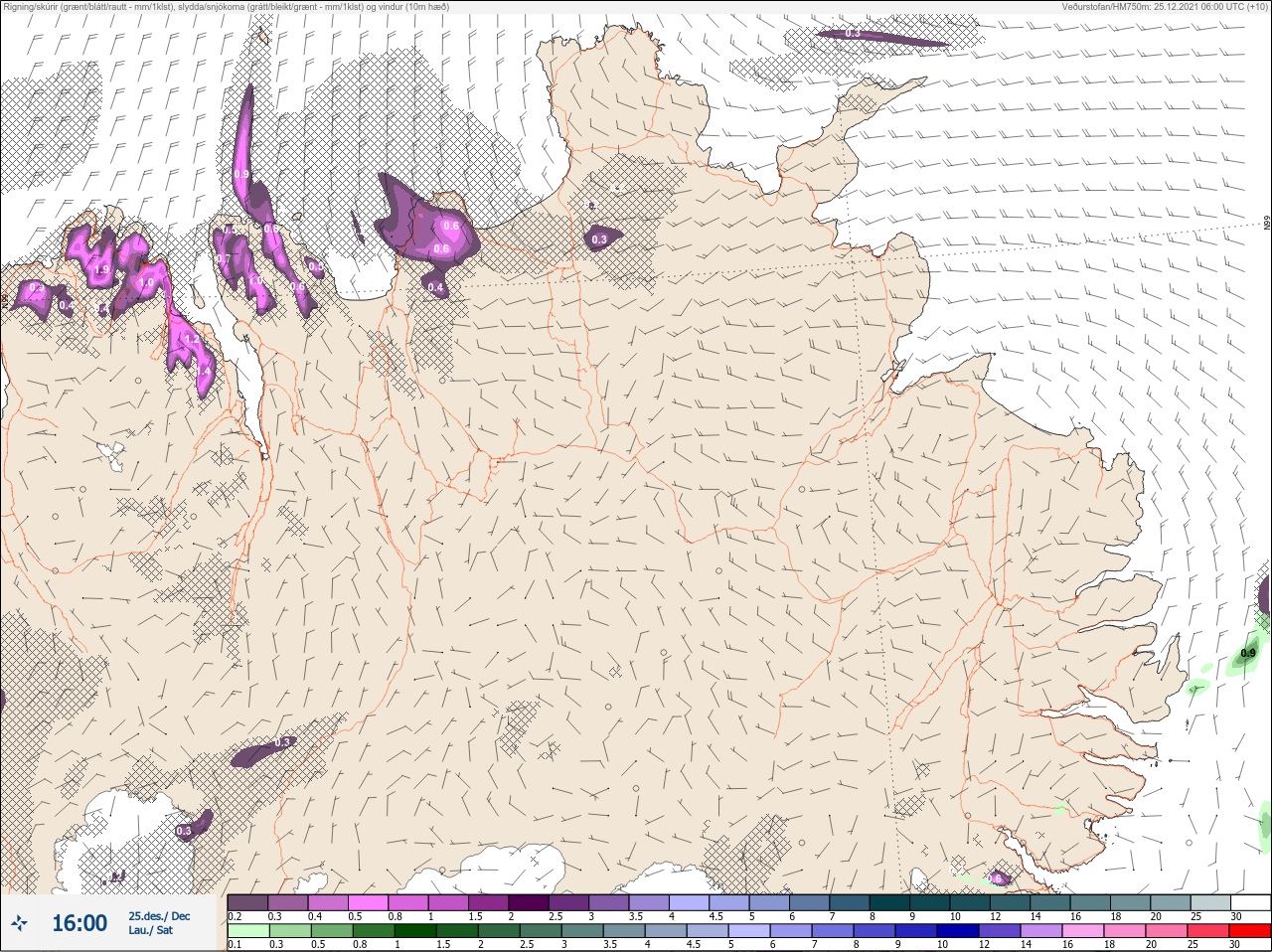Pick the dark green 1 swatch, lower row
Viewport: 1272px width, 952px height.
click(x=415, y=931)
